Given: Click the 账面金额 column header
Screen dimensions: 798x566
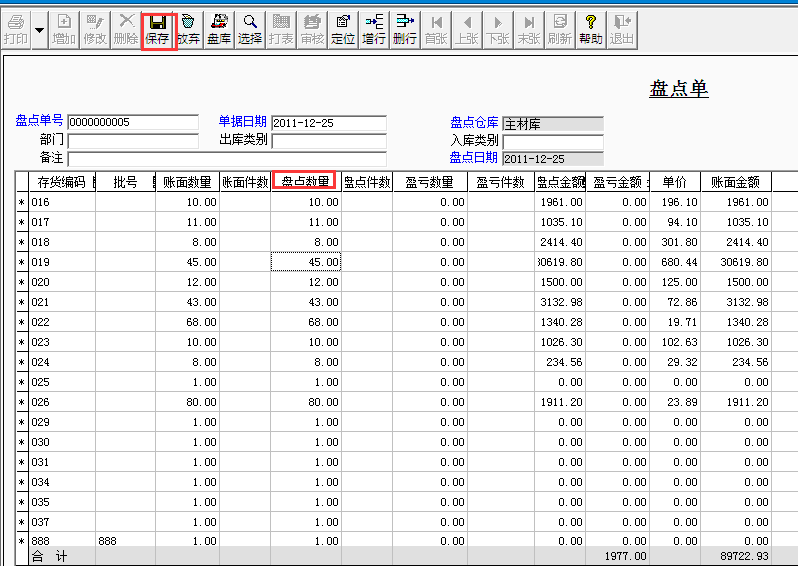Looking at the screenshot, I should point(735,182).
